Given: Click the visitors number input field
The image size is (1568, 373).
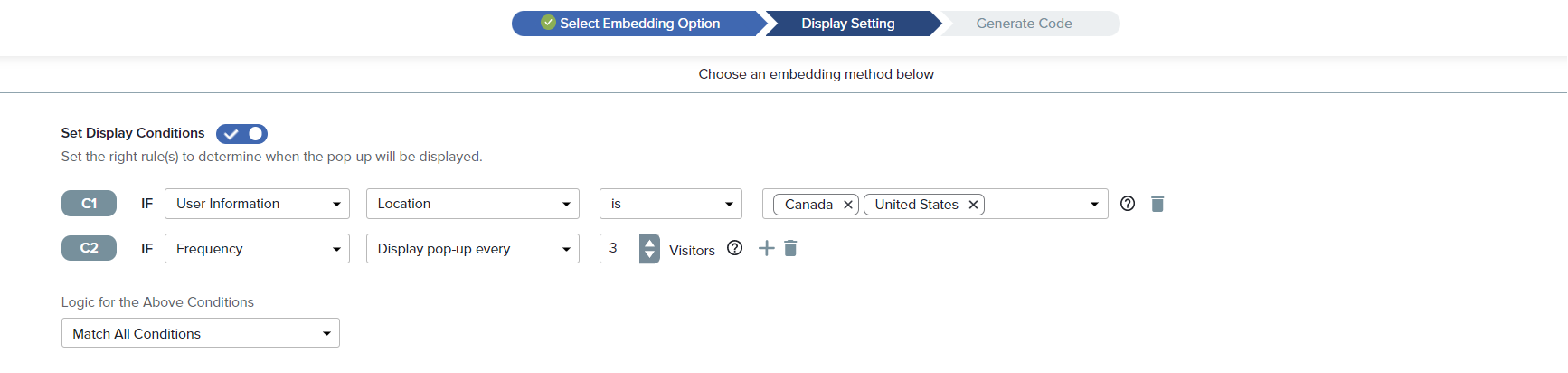Looking at the screenshot, I should [x=619, y=248].
